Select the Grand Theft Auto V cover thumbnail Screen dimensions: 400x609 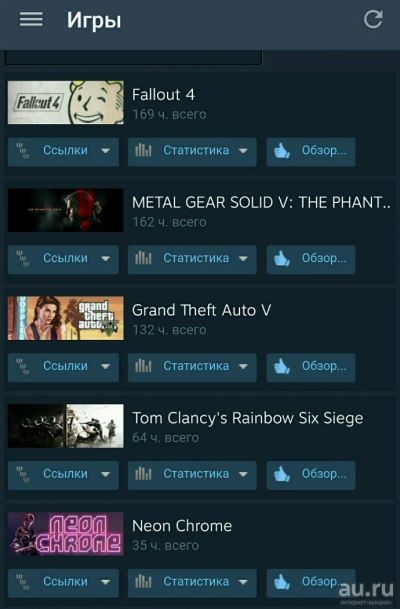click(x=66, y=318)
